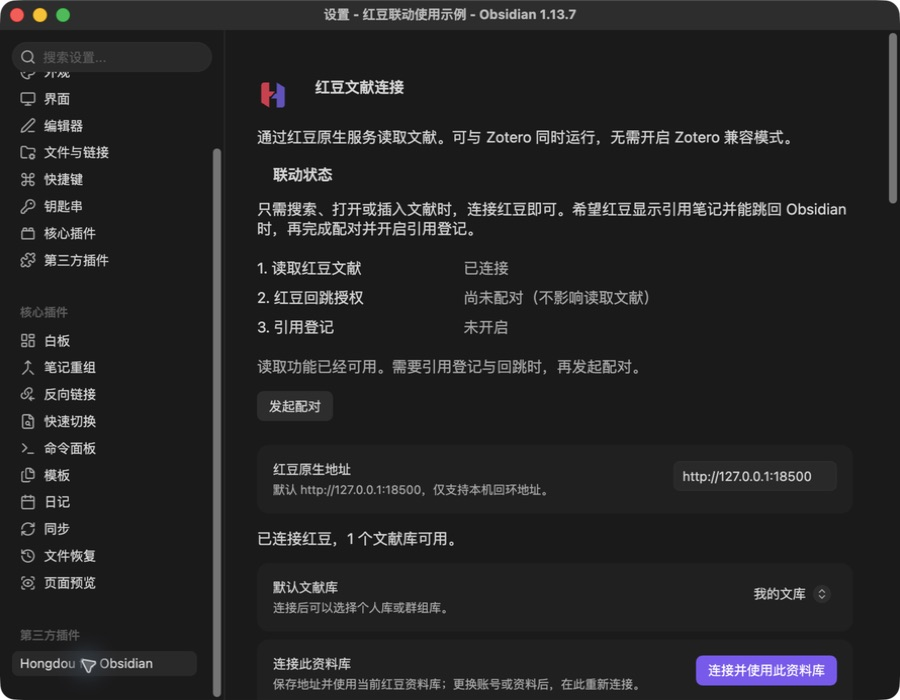The width and height of the screenshot is (900, 700).
Task: Click the 1. 读取红豆文献 row label
Action: (x=309, y=268)
